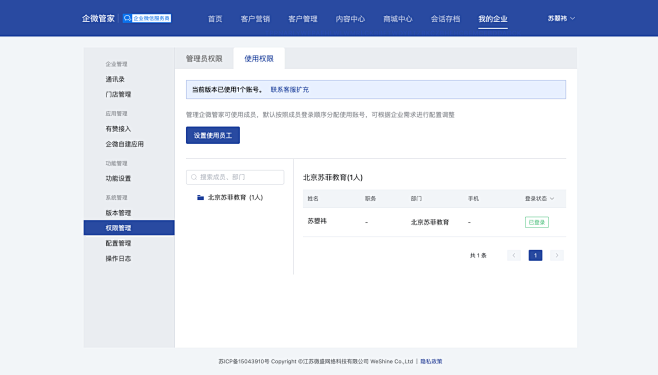This screenshot has width=658, height=375.
Task: Click the 联系客服扩充 link
Action: [290, 89]
